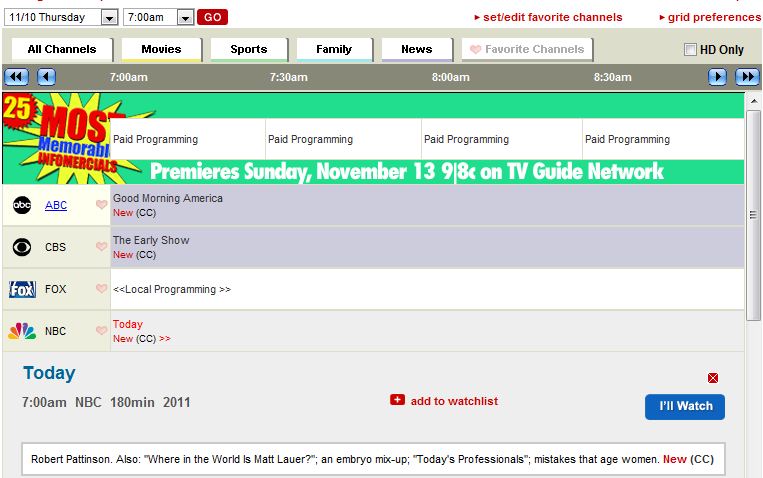Screen dimensions: 763x478
Task: Toggle the favorite heart for FOX
Action: pyautogui.click(x=101, y=290)
